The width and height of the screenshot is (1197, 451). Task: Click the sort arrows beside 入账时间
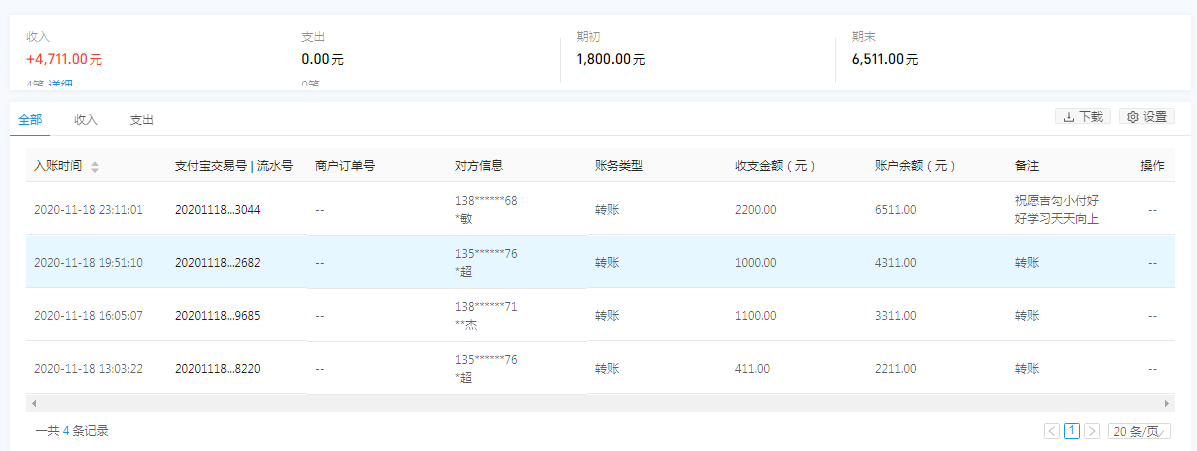[95, 167]
